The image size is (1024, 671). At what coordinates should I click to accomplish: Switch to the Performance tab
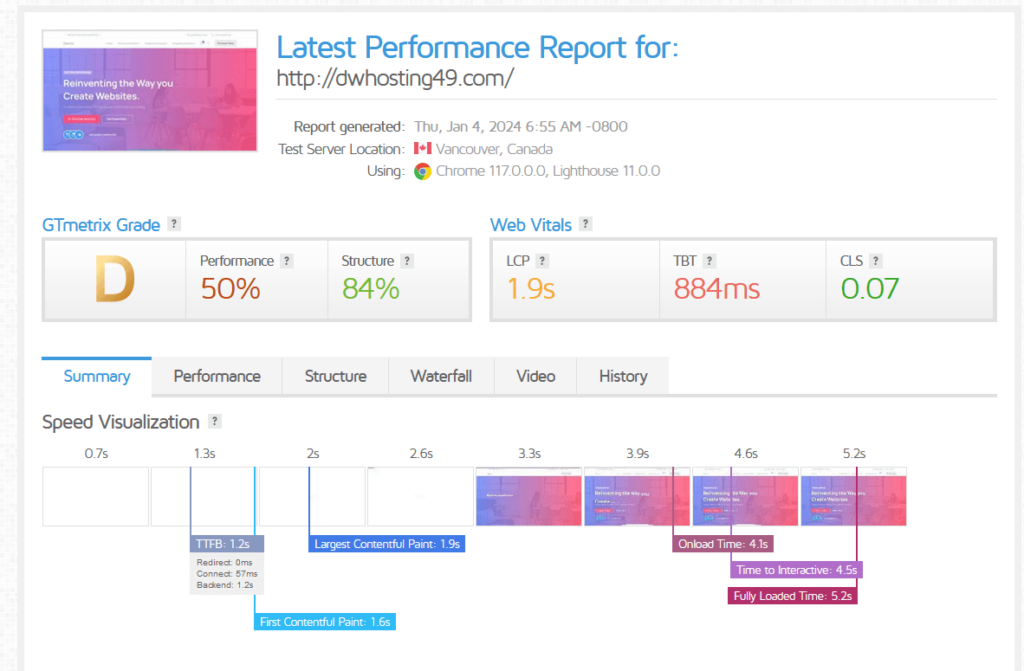pyautogui.click(x=216, y=376)
